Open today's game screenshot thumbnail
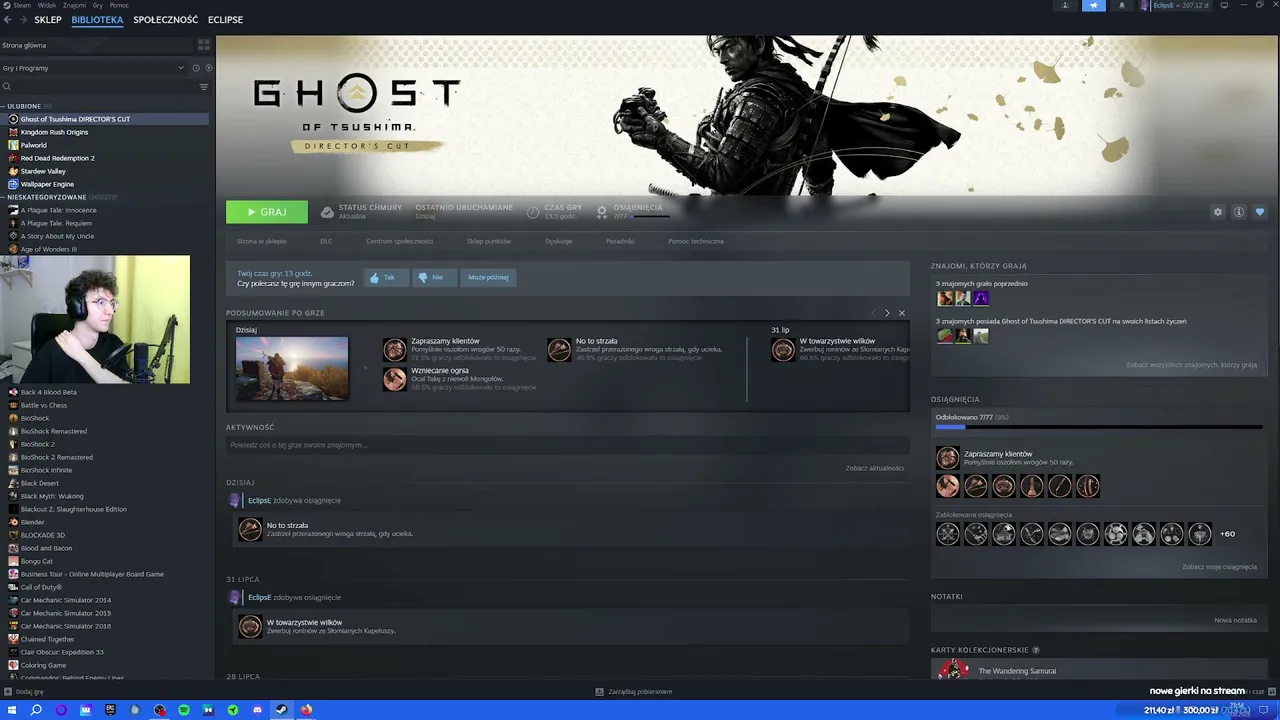This screenshot has height=720, width=1280. [x=292, y=368]
